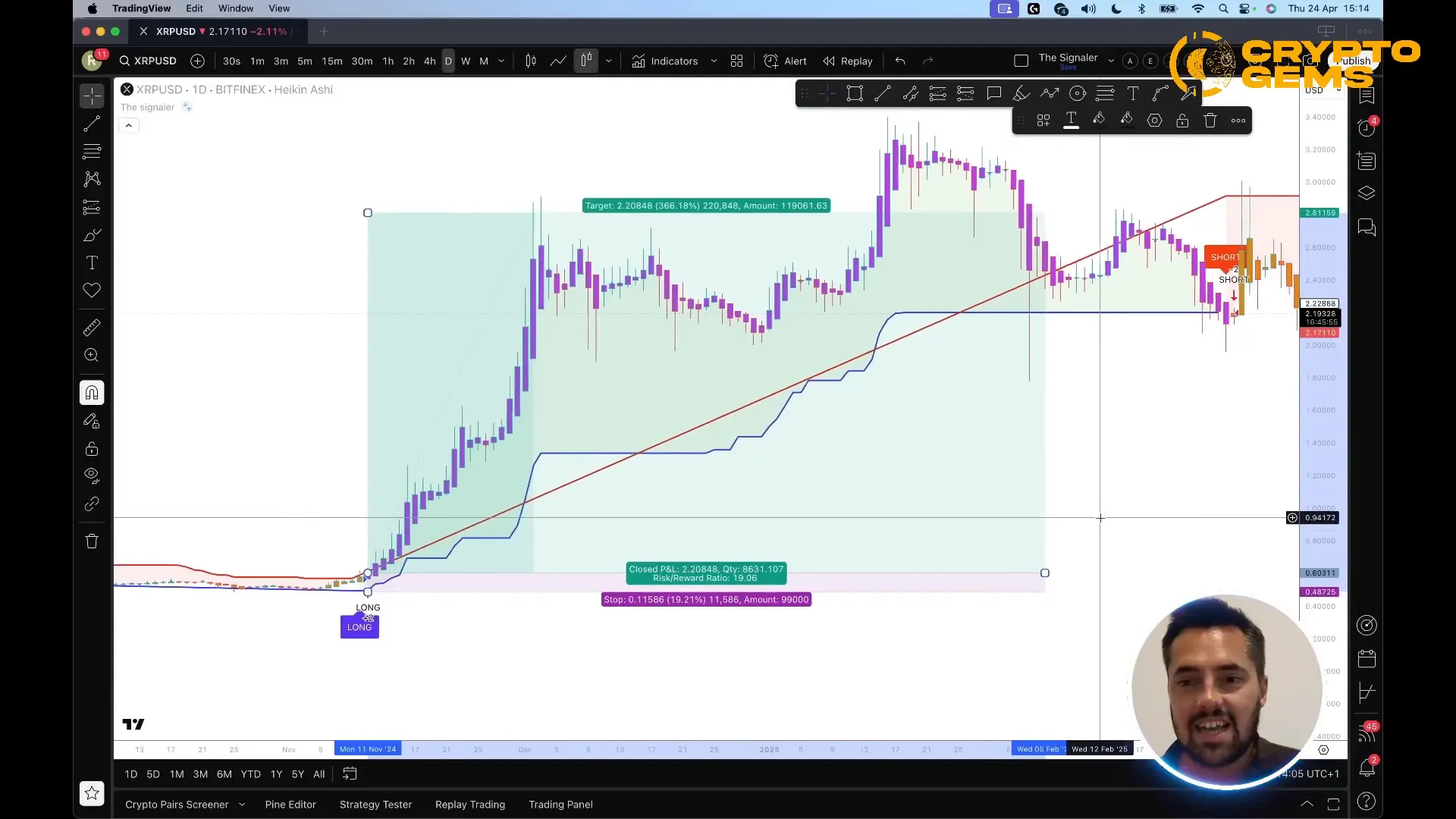Image resolution: width=1456 pixels, height=819 pixels.
Task: Select text T tool in favorites toolbar
Action: click(x=1133, y=94)
